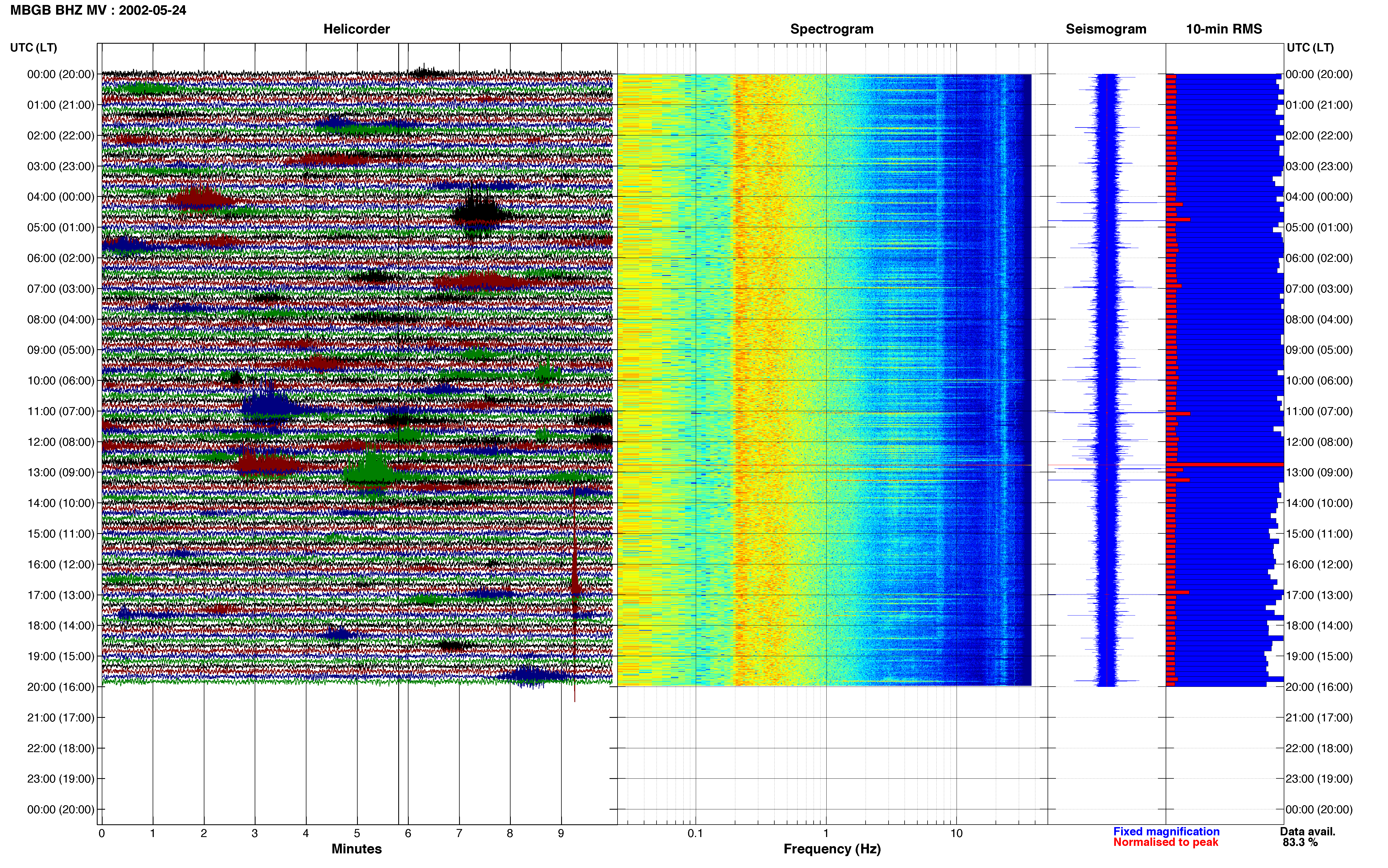Image resolution: width=1388 pixels, height=868 pixels.
Task: Click left time label '01:00 (21:00)'
Action: pyautogui.click(x=61, y=105)
